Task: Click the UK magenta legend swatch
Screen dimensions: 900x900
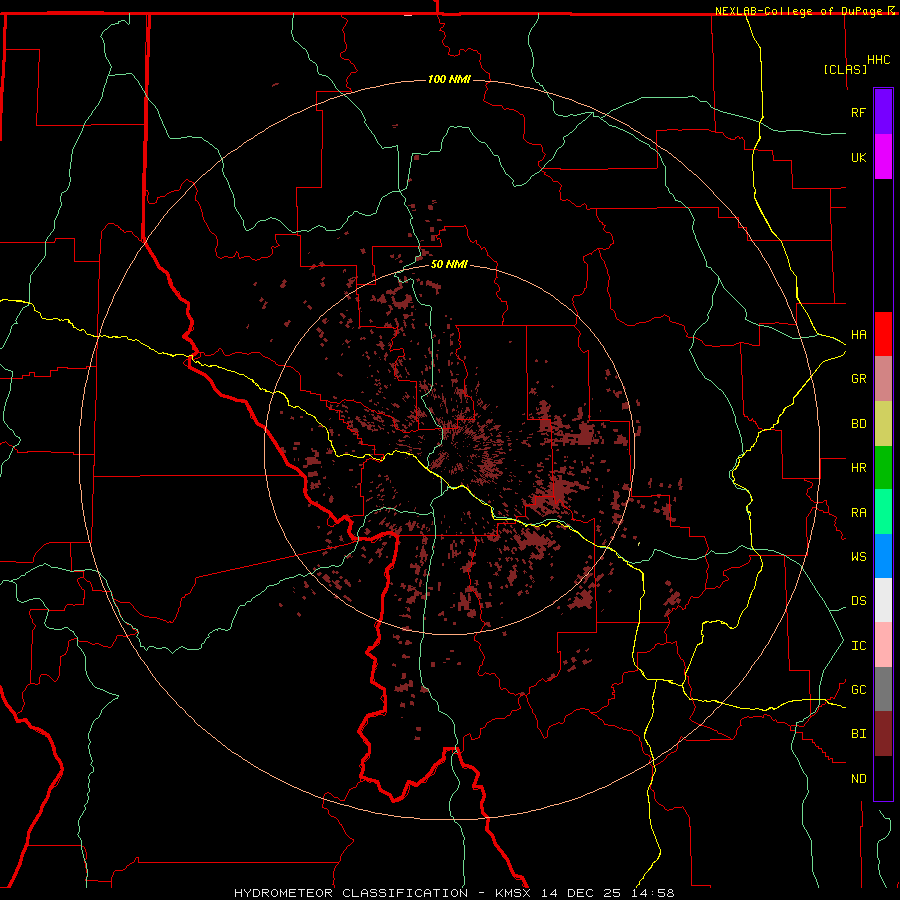Action: pyautogui.click(x=883, y=157)
